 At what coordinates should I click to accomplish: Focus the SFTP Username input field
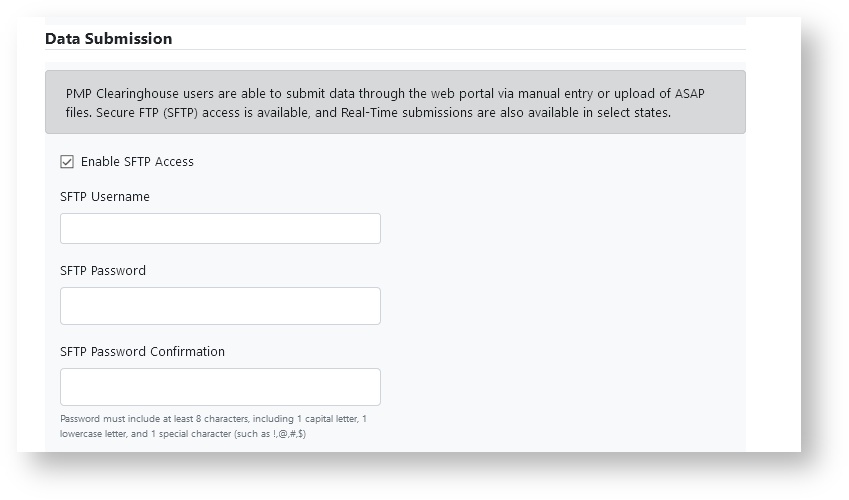click(220, 228)
